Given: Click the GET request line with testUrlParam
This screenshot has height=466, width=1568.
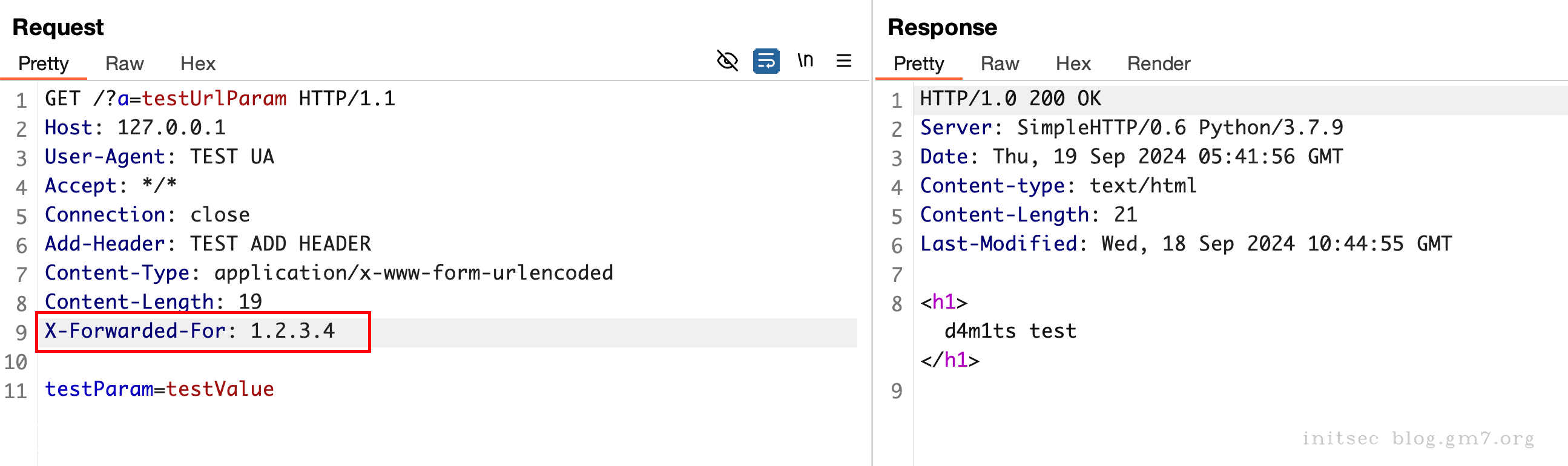Looking at the screenshot, I should click(220, 99).
